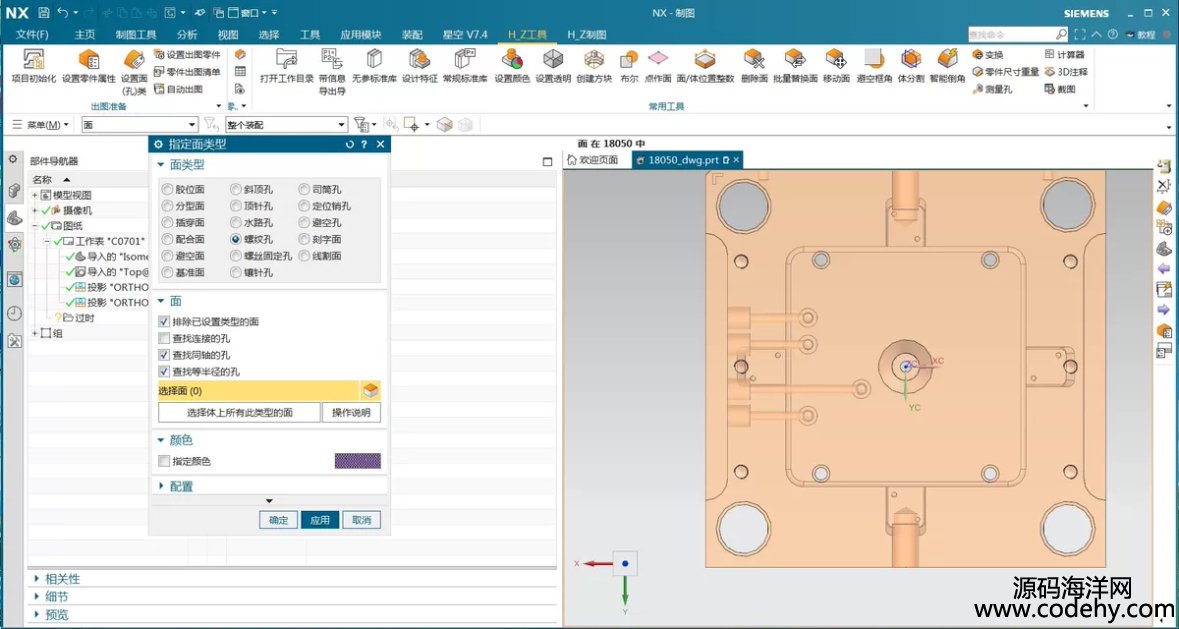Click the 点作面 tool icon
This screenshot has height=629, width=1179.
tap(658, 65)
